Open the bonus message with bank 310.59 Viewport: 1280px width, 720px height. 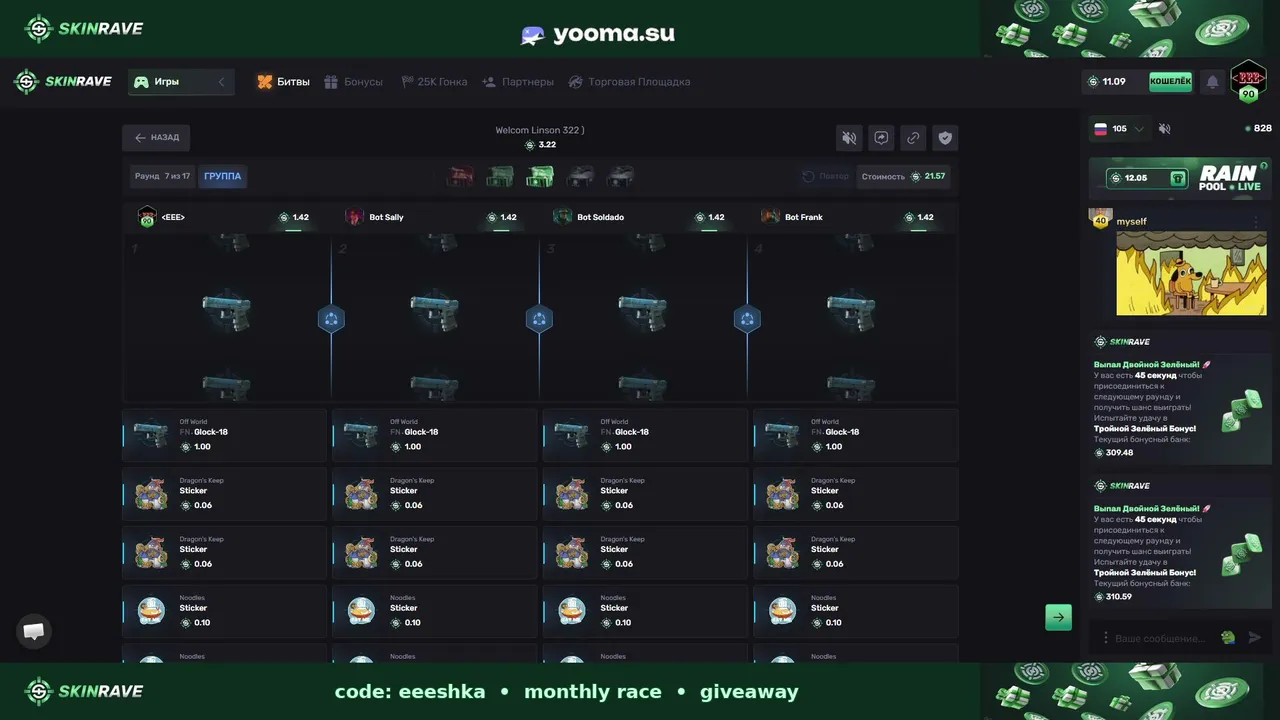[x=1180, y=541]
